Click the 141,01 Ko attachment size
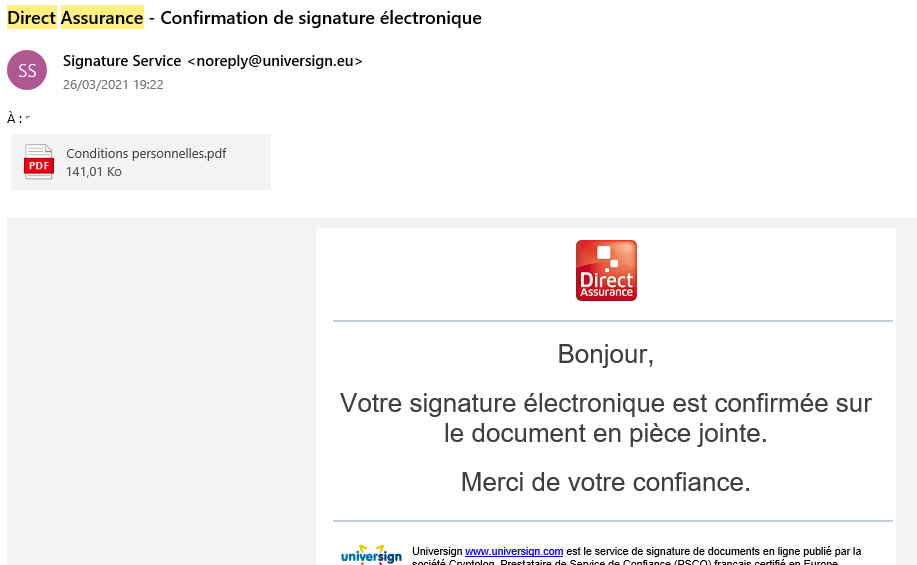Screen dimensions: 917x565 coord(94,172)
